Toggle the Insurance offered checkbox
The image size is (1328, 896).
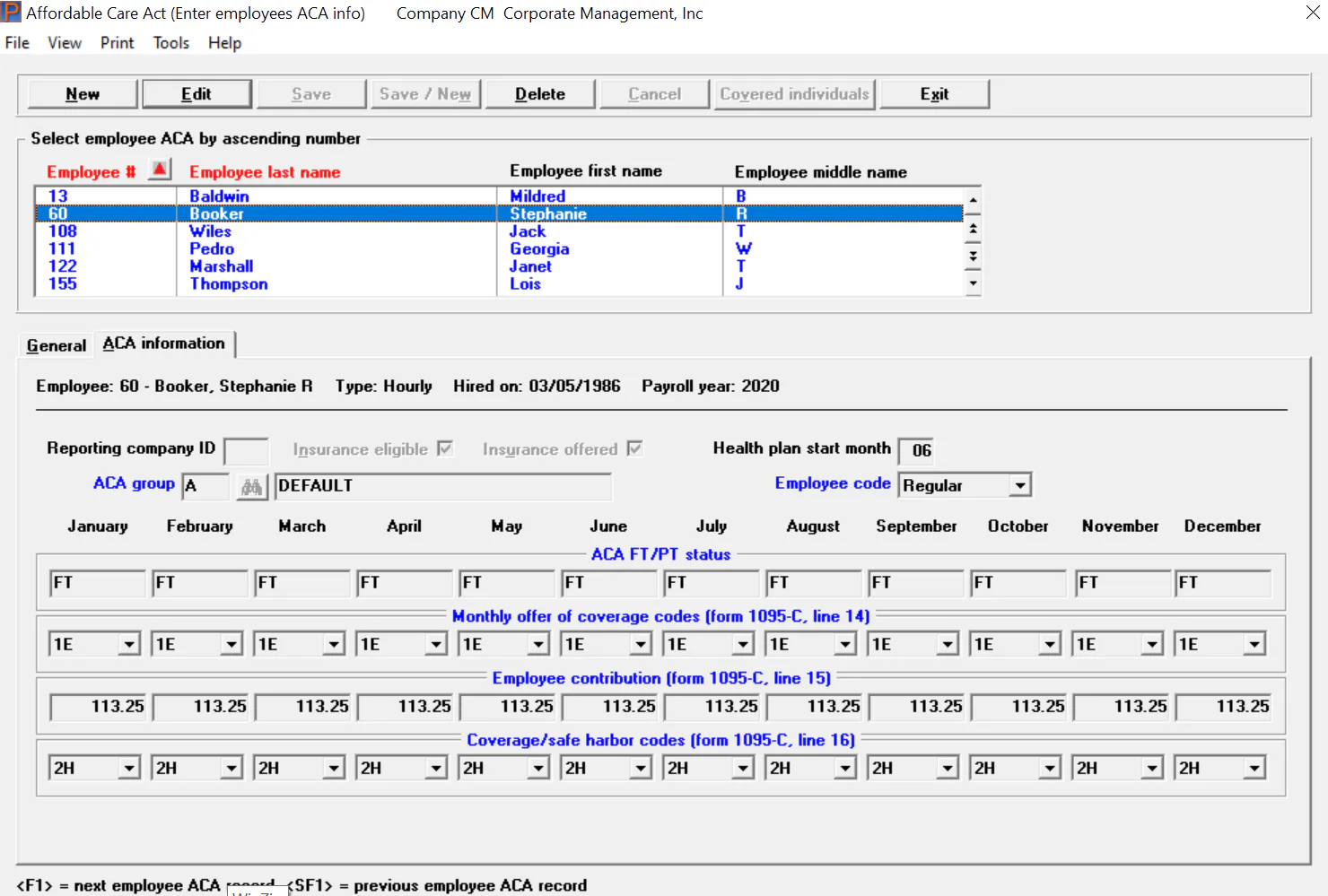pyautogui.click(x=634, y=448)
